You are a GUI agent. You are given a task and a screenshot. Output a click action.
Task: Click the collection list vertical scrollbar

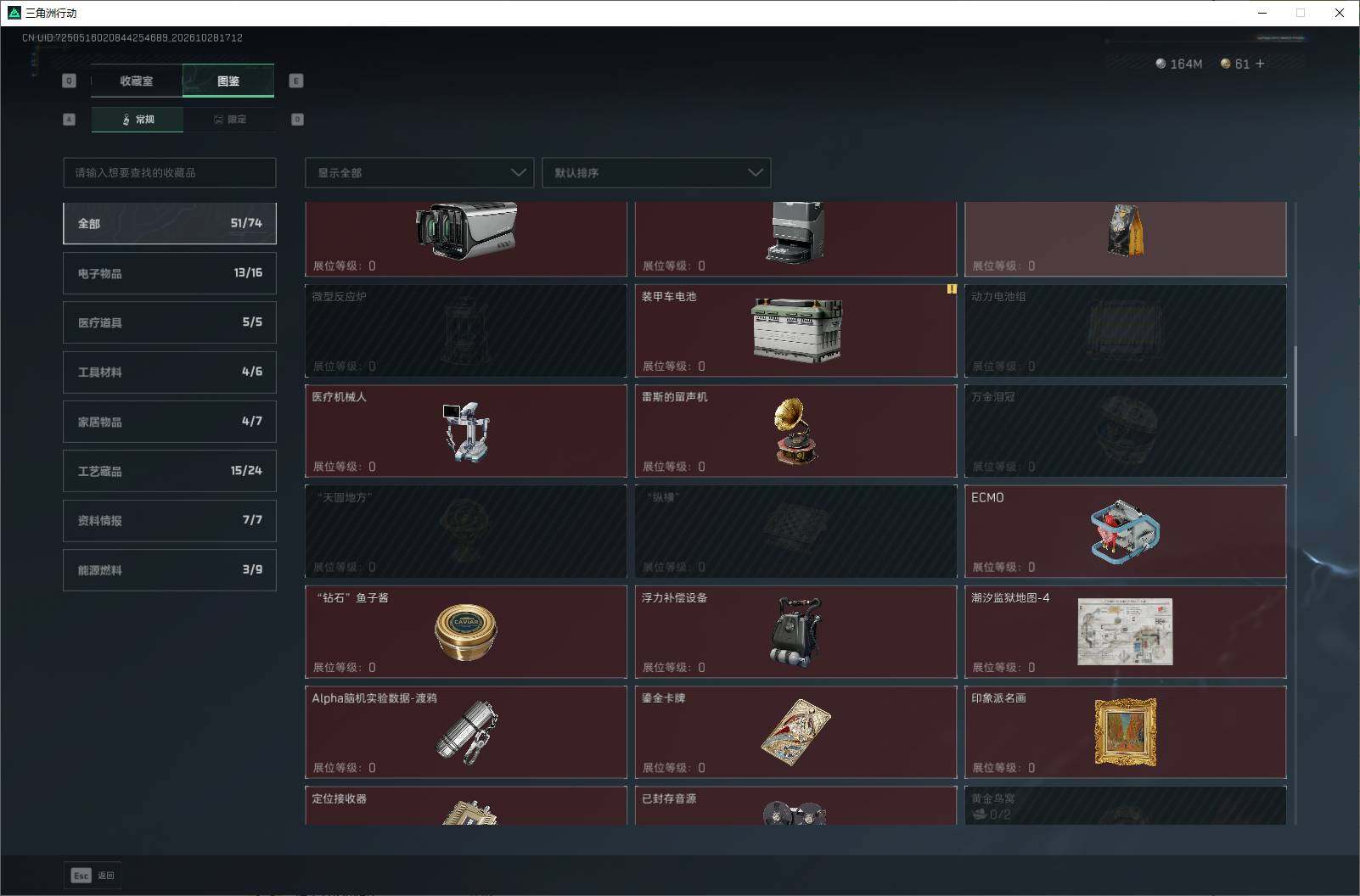pyautogui.click(x=1295, y=391)
